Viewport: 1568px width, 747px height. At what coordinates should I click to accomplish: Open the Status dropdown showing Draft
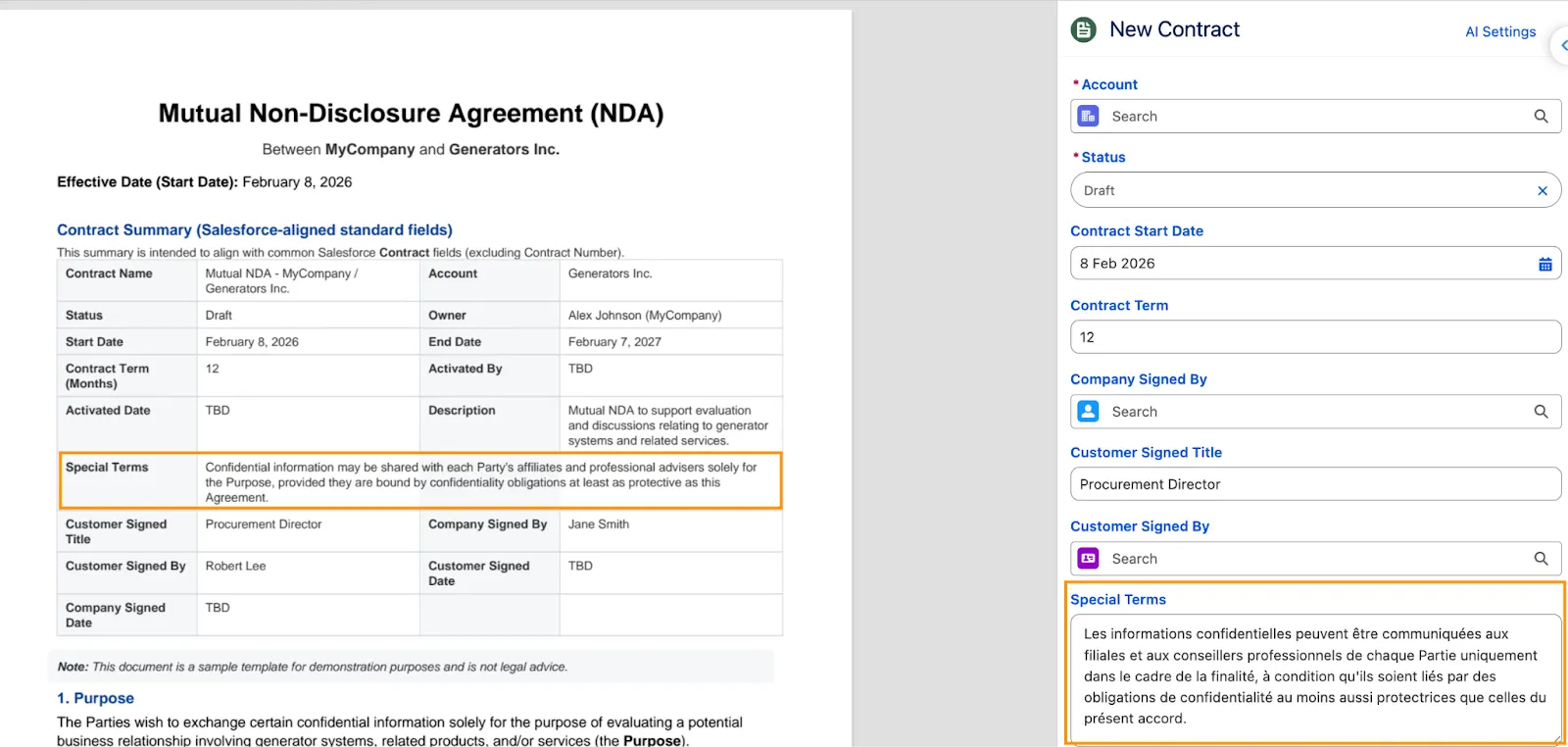point(1303,191)
